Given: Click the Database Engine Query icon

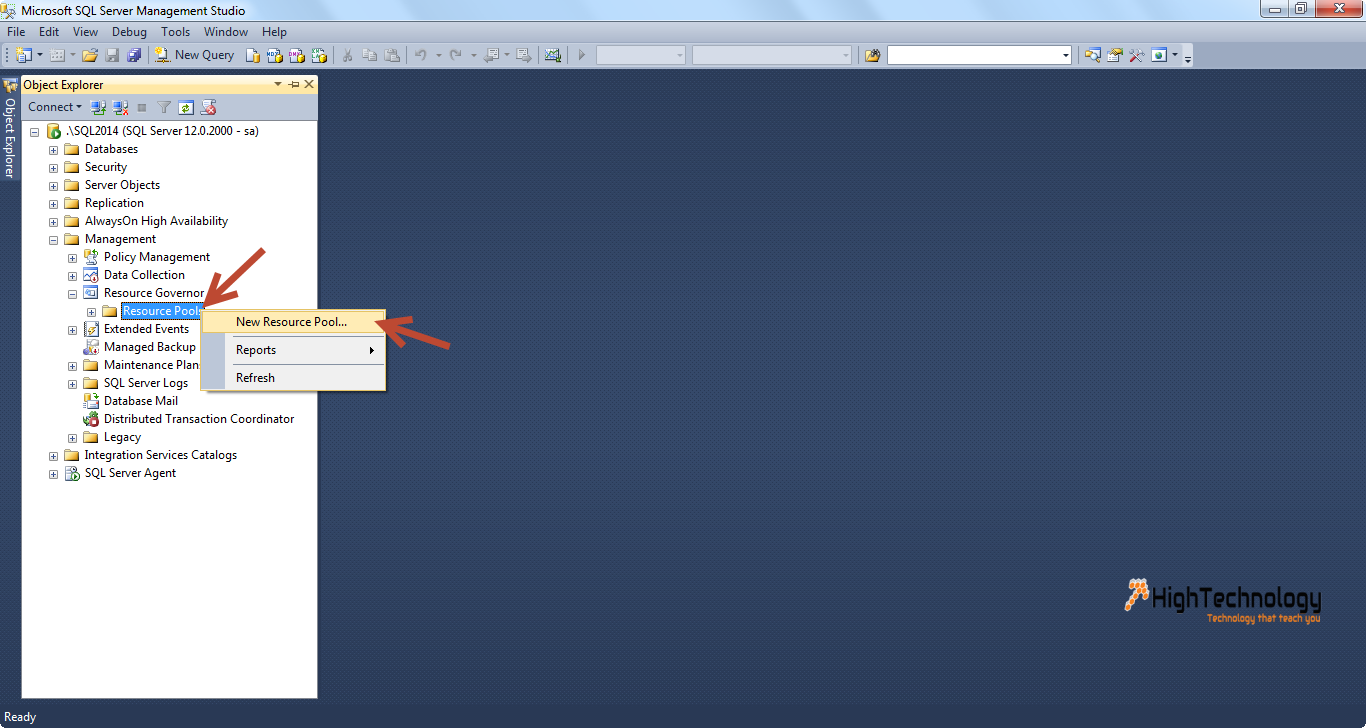Looking at the screenshot, I should point(253,55).
